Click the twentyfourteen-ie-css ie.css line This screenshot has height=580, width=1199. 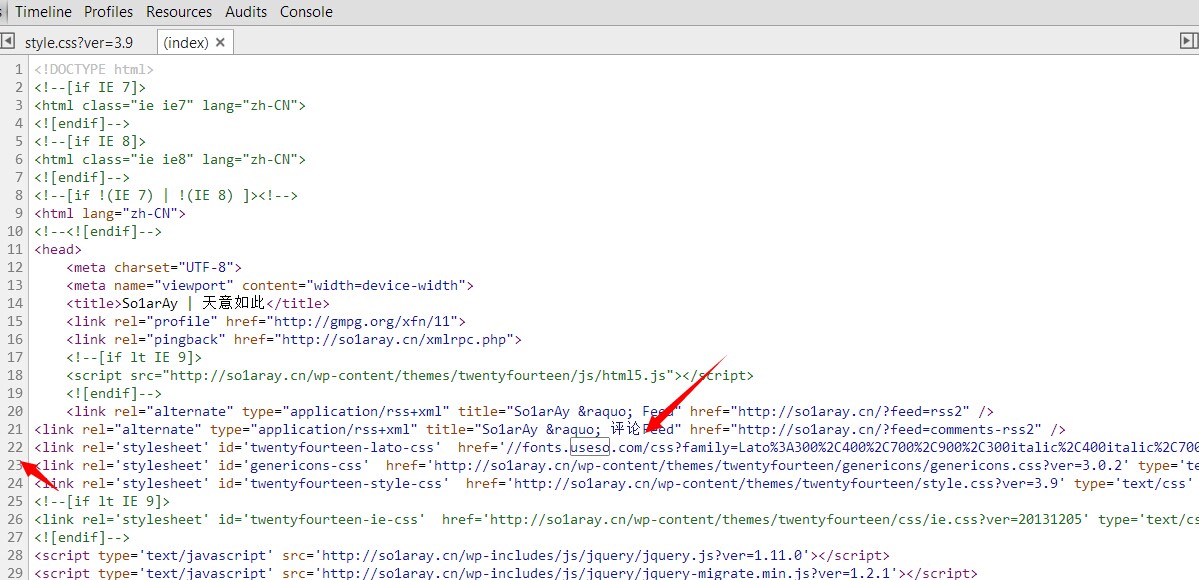(x=616, y=520)
